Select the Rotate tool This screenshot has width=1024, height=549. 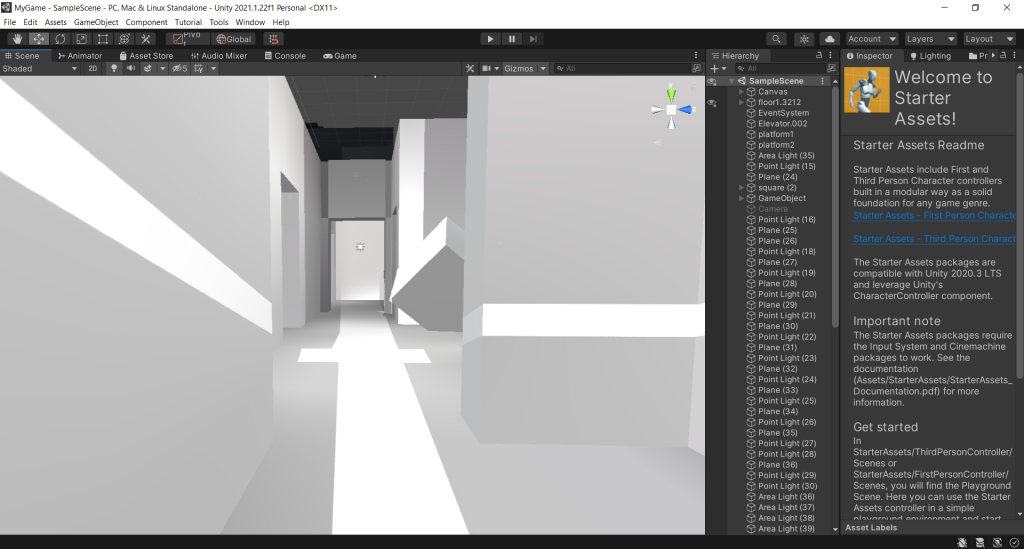pos(60,39)
